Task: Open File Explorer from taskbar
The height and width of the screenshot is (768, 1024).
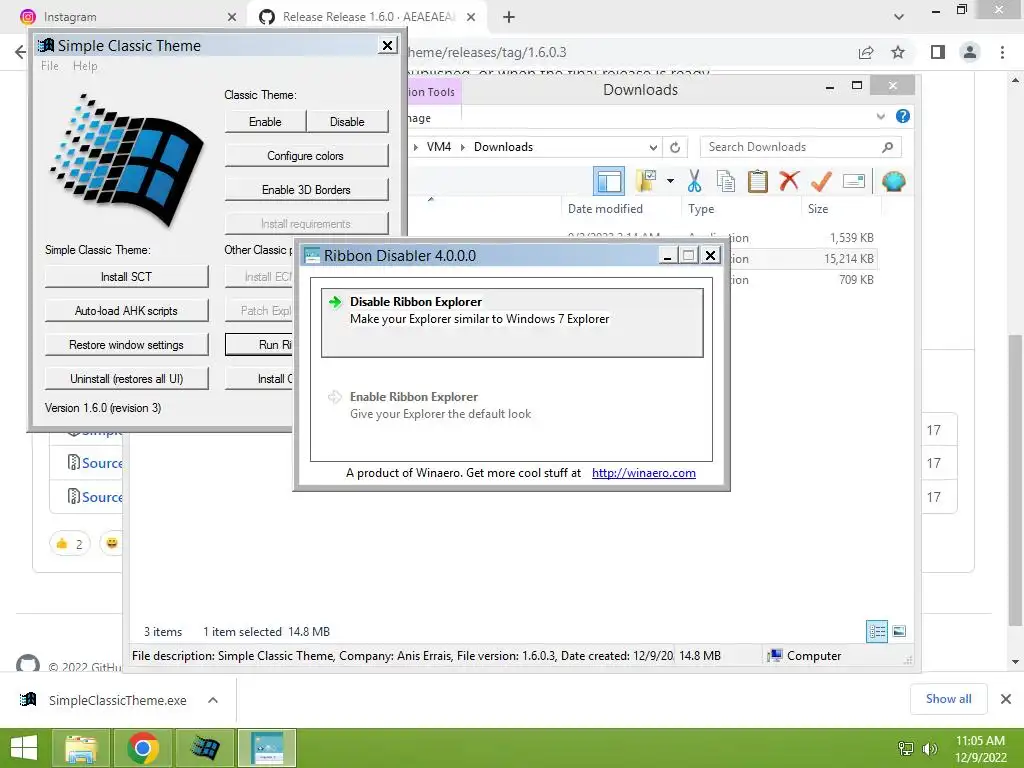Action: 80,748
